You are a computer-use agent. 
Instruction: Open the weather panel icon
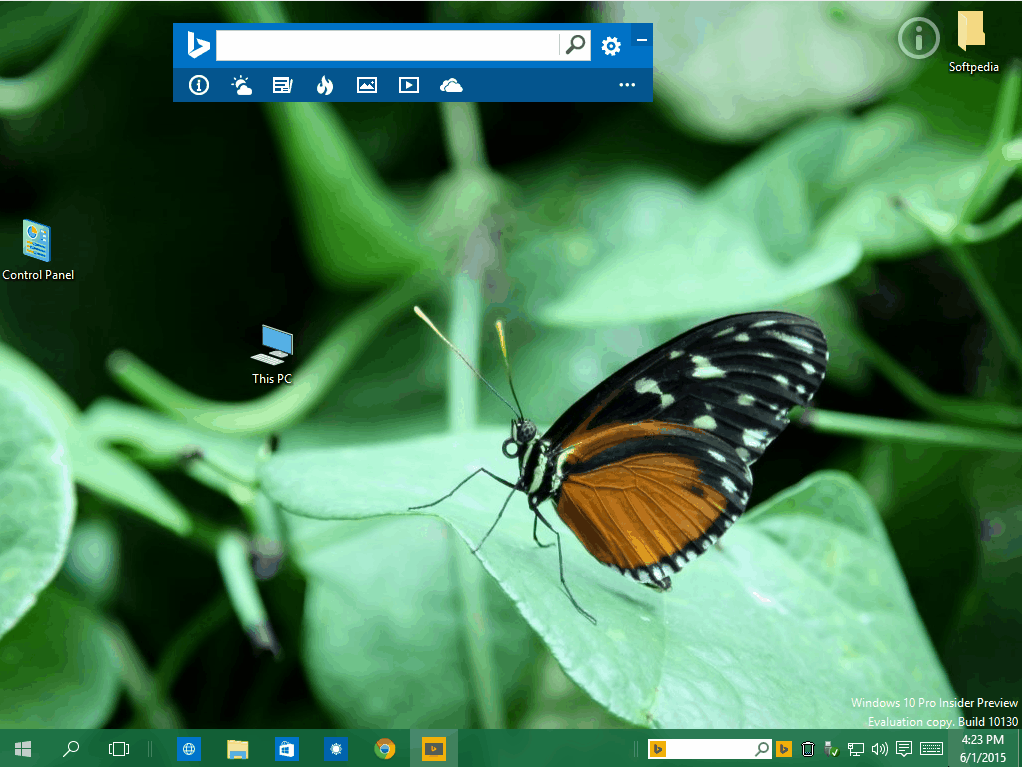pos(241,85)
